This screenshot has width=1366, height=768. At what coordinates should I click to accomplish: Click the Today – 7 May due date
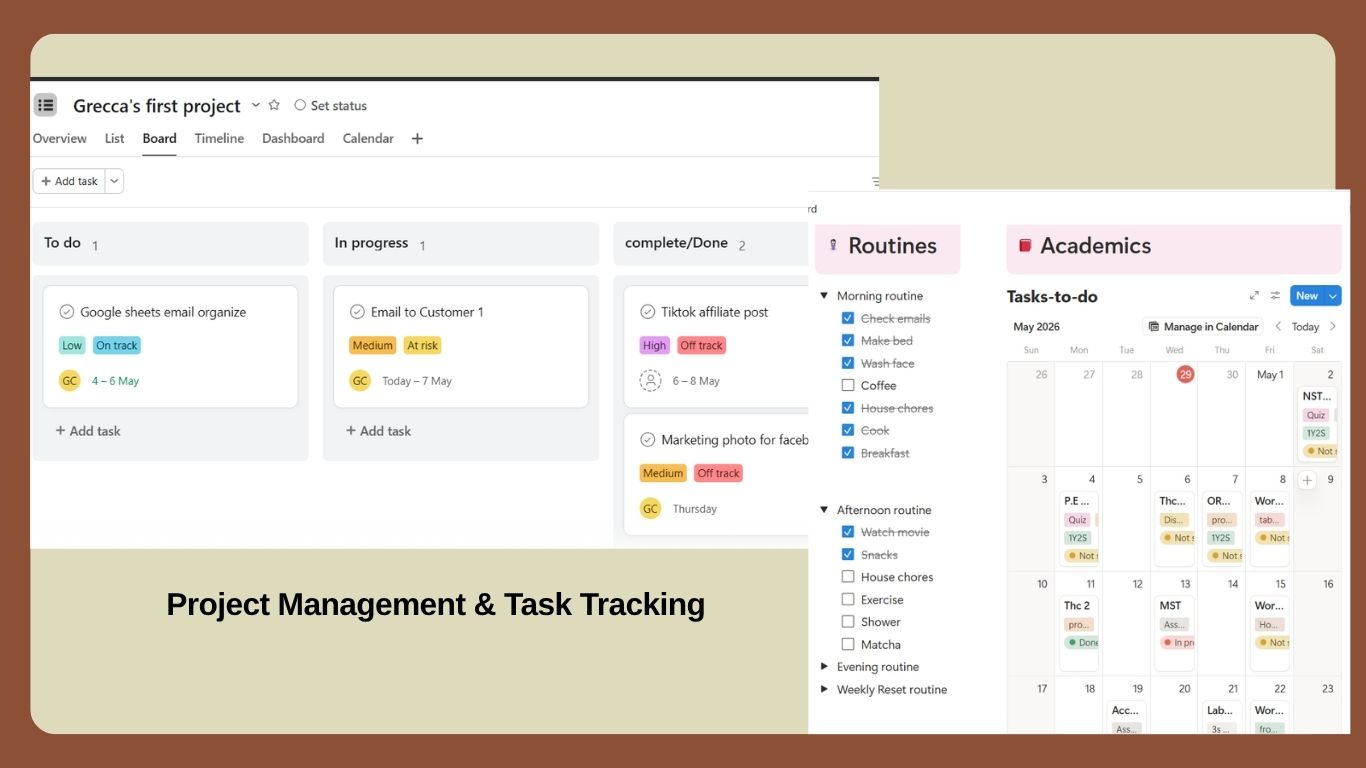pos(417,381)
